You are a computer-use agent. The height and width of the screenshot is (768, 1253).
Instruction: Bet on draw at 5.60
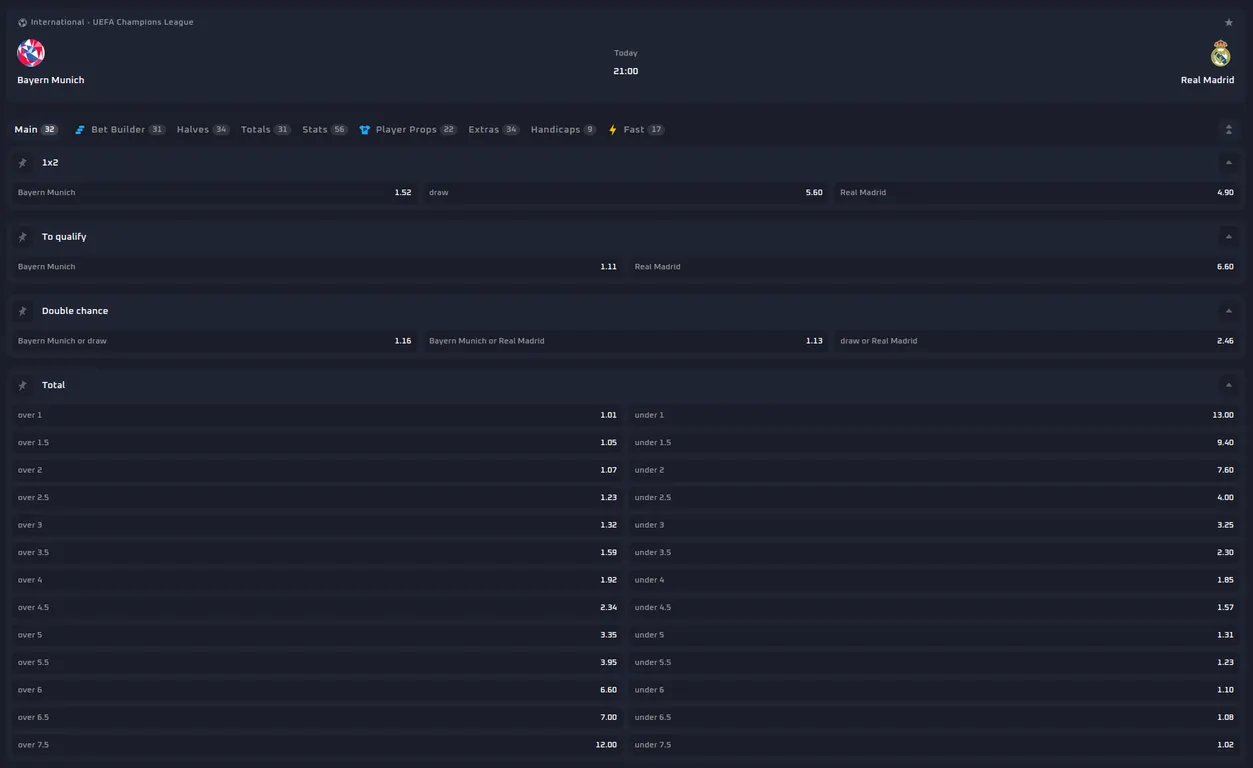click(626, 193)
